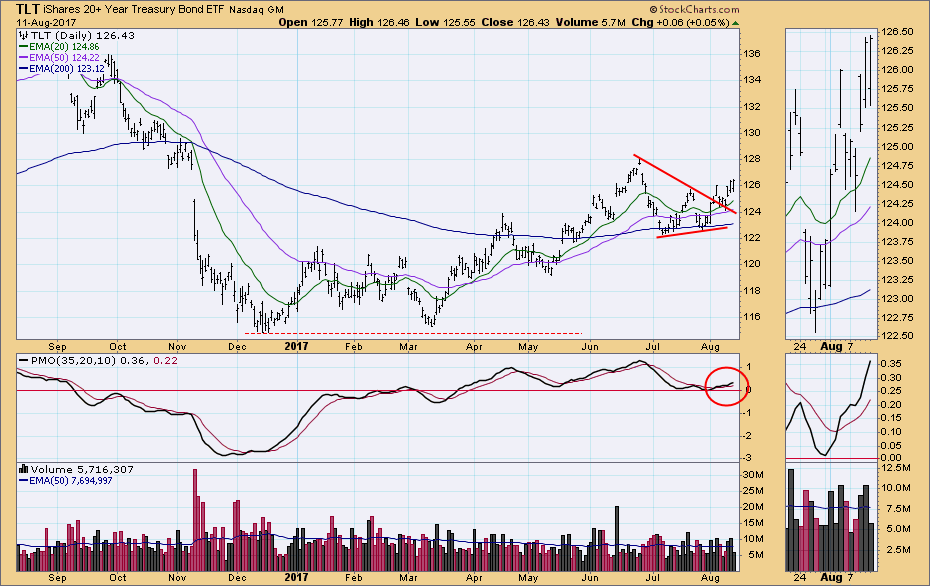Click the 122.50 label in the zoom panel
Viewport: 930px width, 586px height.
tap(897, 336)
